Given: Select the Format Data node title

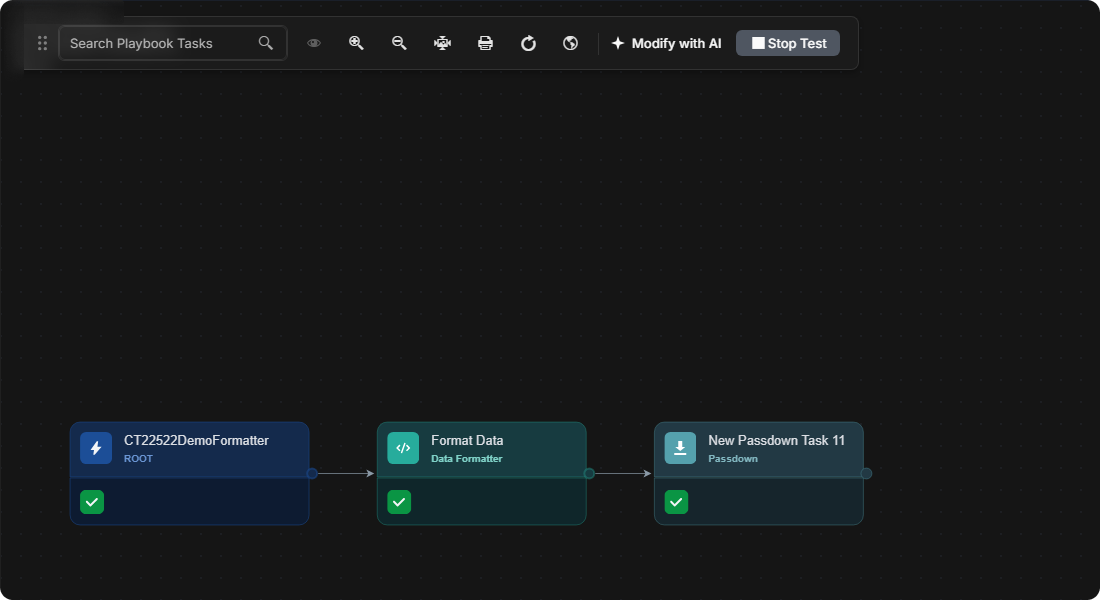Looking at the screenshot, I should pyautogui.click(x=467, y=441).
